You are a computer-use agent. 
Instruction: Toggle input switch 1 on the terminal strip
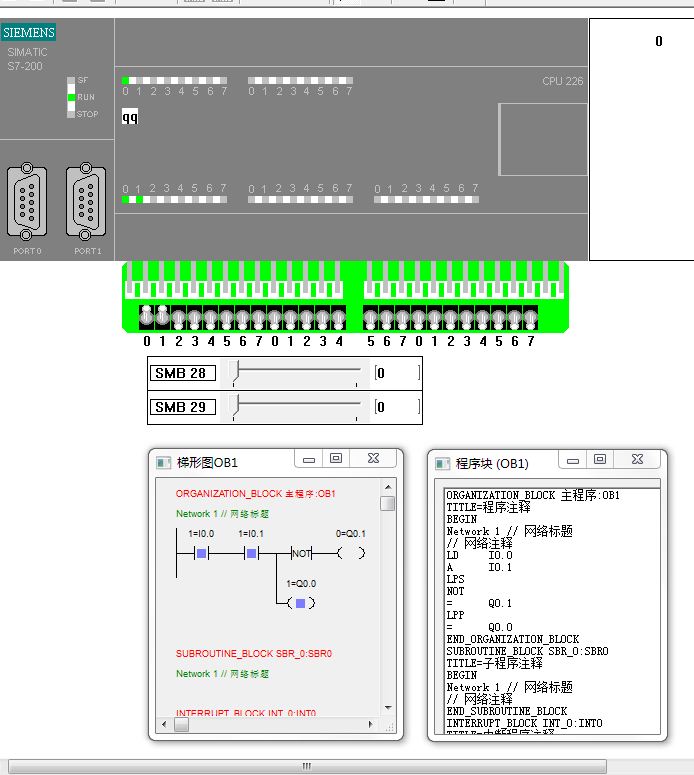coord(162,317)
